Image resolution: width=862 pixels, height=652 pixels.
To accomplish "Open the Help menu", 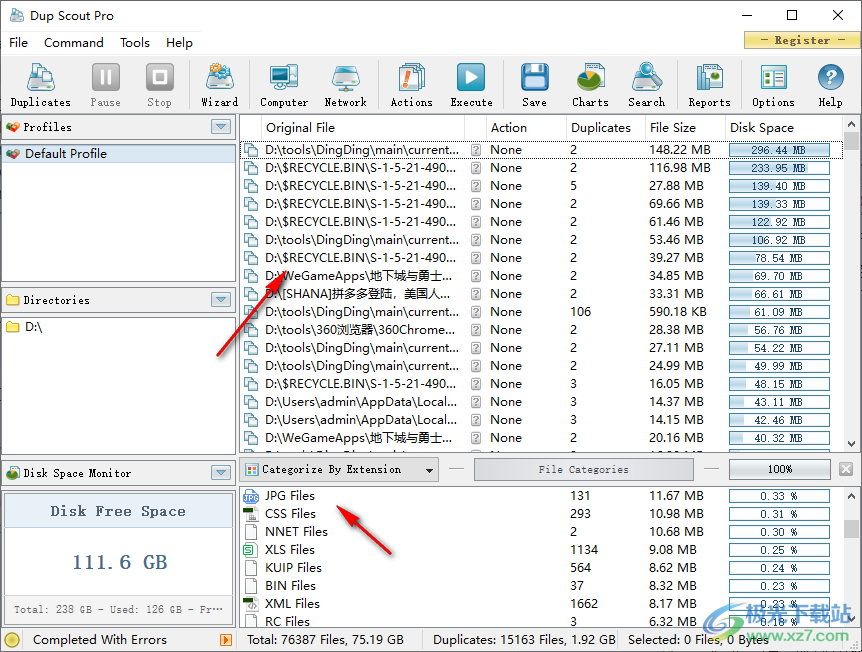I will pyautogui.click(x=179, y=43).
